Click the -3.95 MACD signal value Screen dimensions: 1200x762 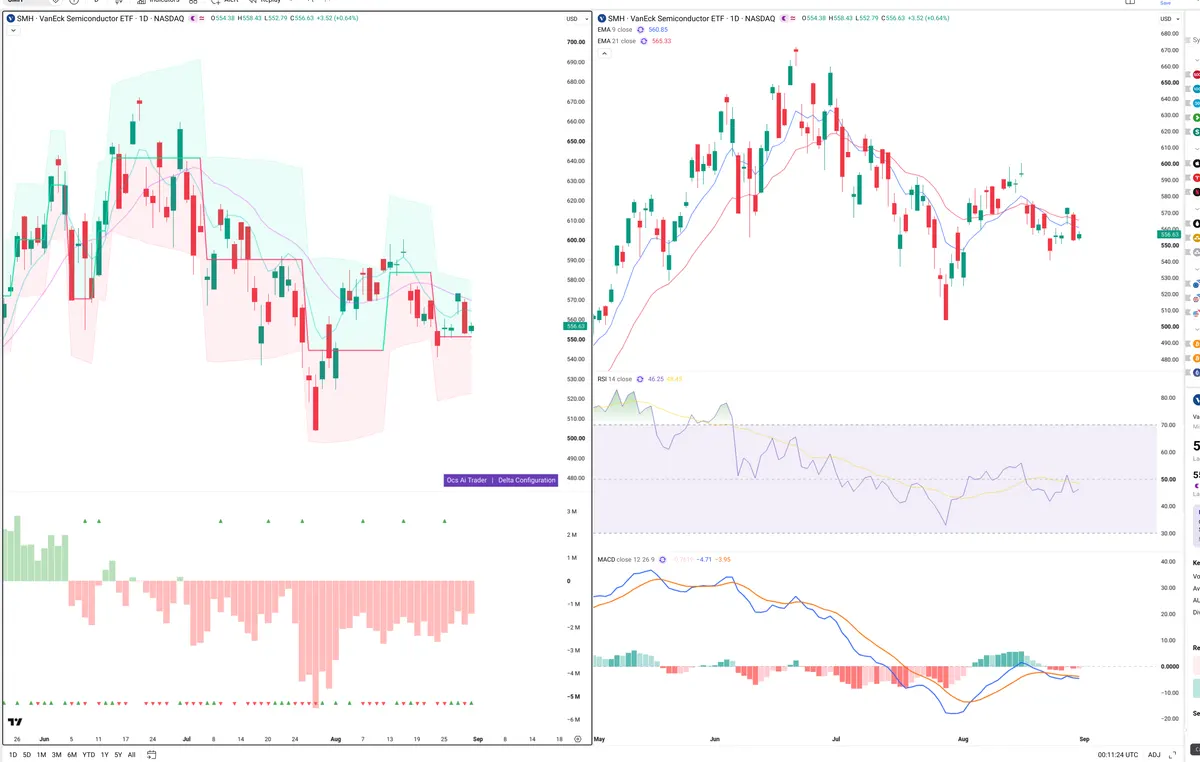click(x=724, y=559)
